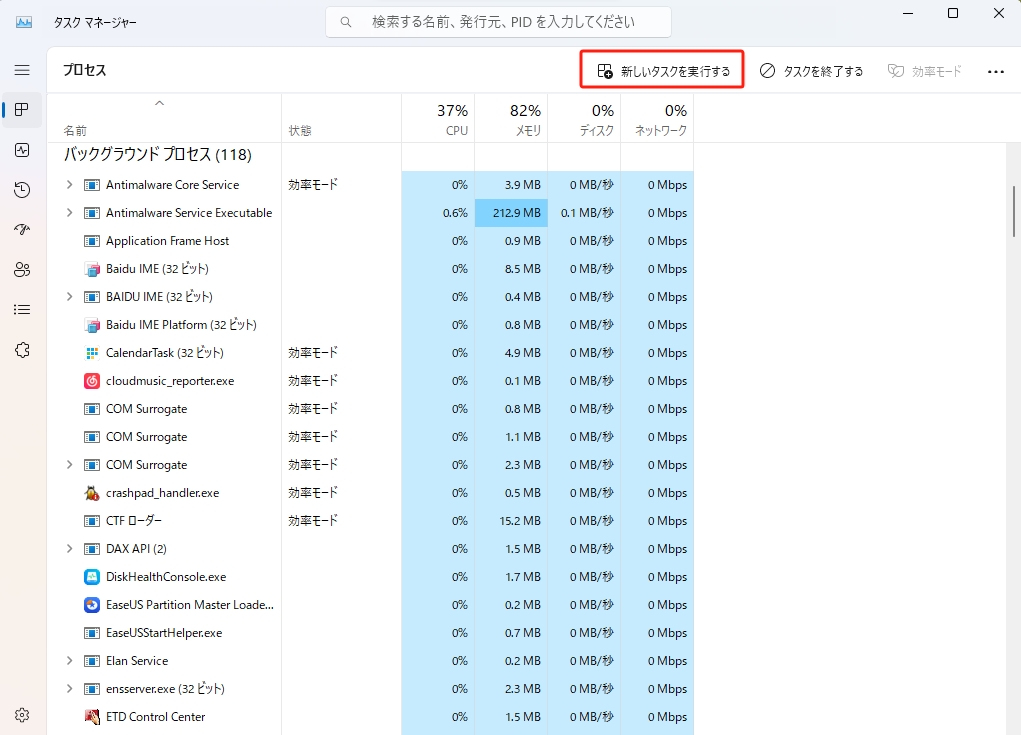Select the cloudmusic_reporter.exe process row
This screenshot has width=1021, height=735.
click(170, 381)
